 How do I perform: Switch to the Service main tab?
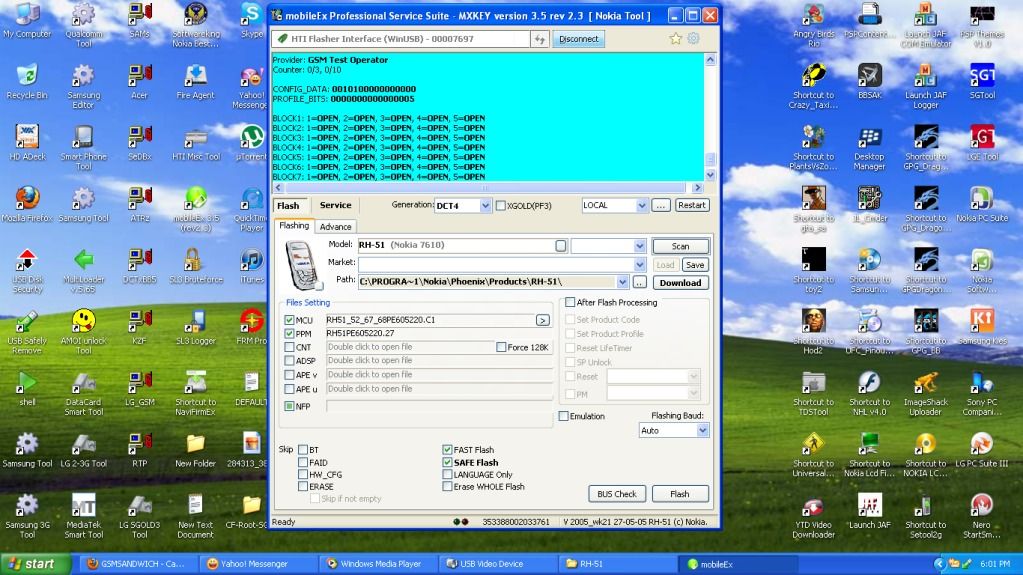pyautogui.click(x=335, y=205)
